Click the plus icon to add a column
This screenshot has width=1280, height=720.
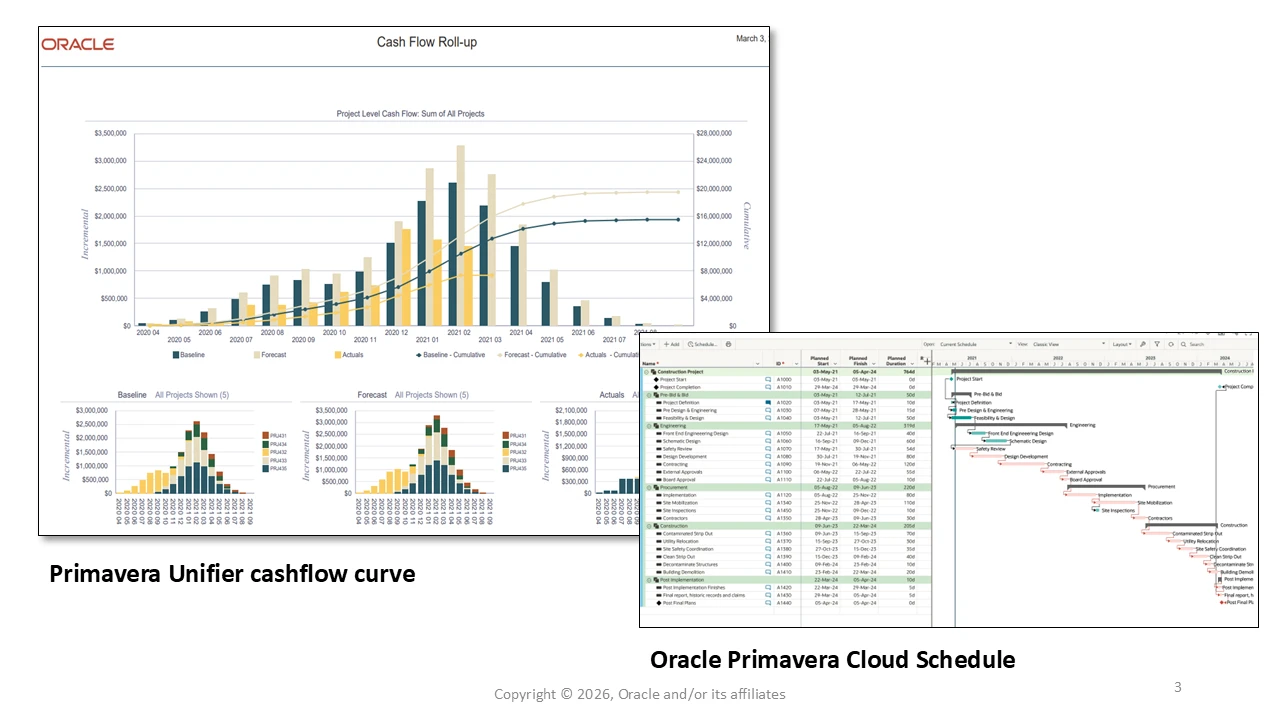tap(927, 361)
